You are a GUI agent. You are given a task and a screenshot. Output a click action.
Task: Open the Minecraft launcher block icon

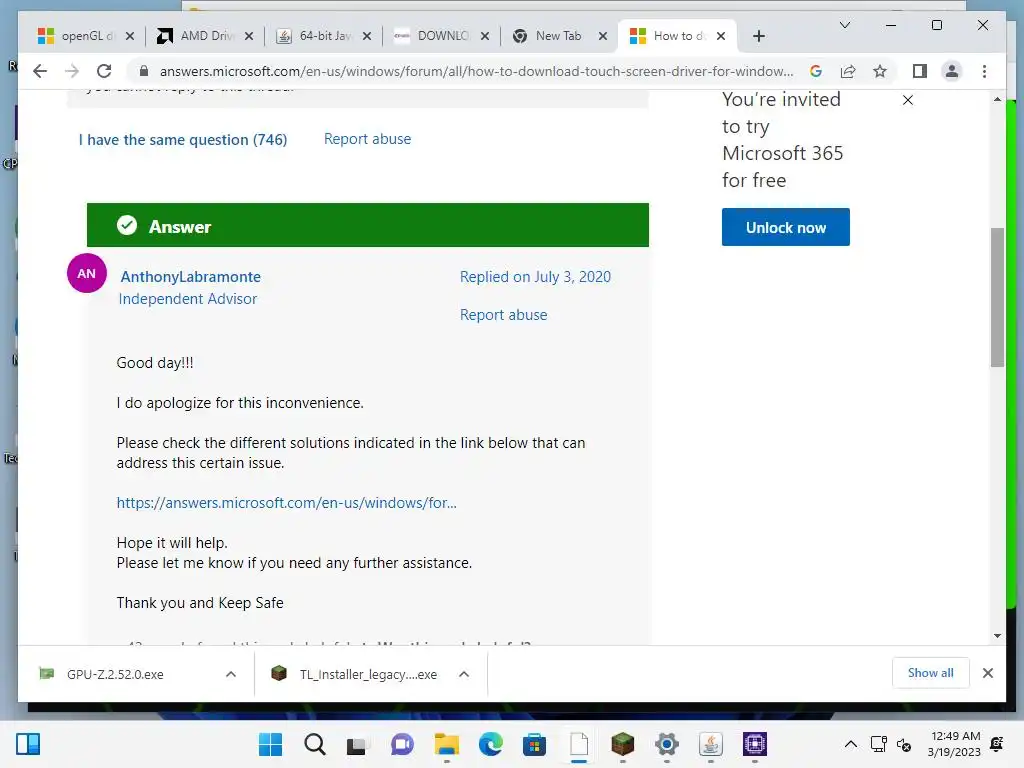click(622, 744)
